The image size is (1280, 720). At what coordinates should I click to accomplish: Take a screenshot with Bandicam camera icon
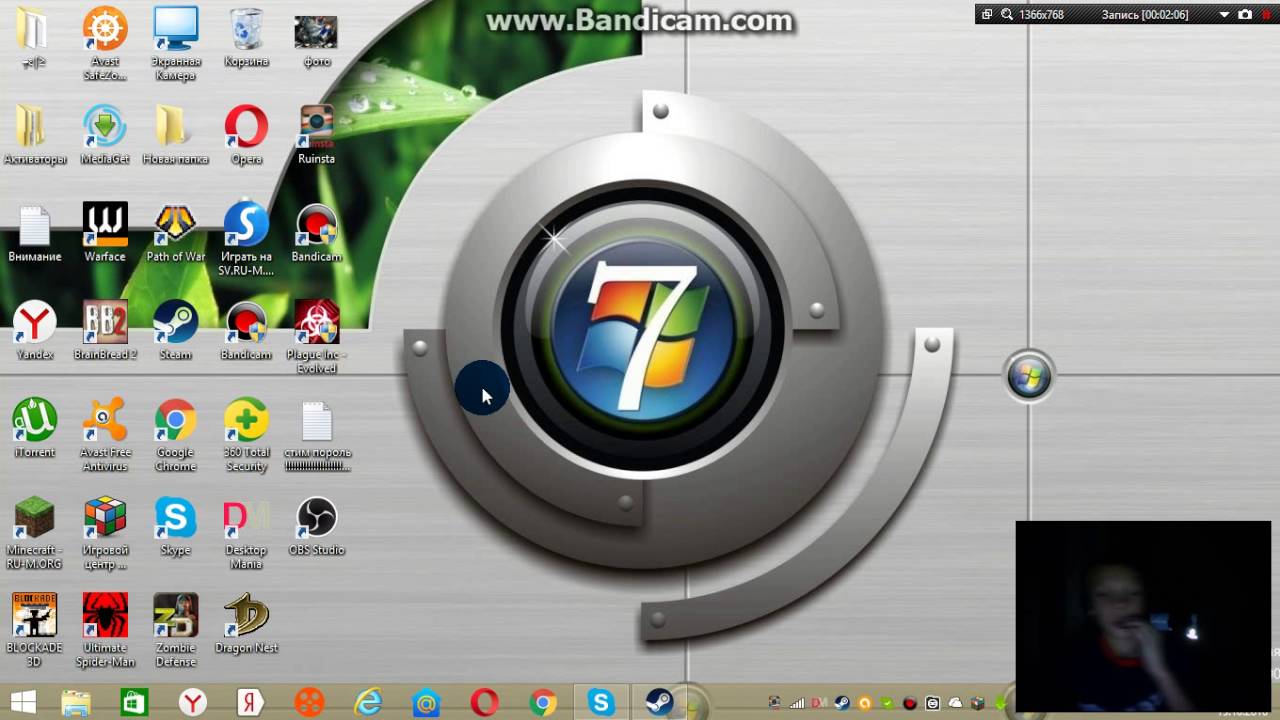1245,15
